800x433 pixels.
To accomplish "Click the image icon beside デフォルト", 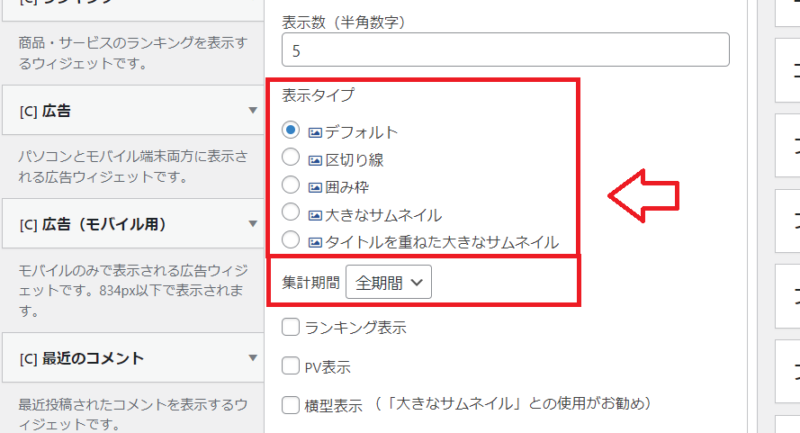I will click(315, 133).
